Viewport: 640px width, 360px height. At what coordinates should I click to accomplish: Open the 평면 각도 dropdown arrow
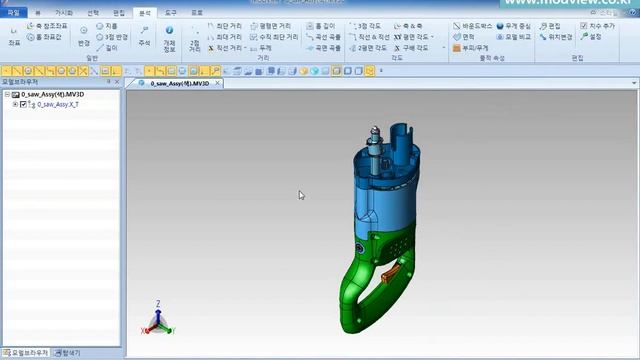(432, 37)
